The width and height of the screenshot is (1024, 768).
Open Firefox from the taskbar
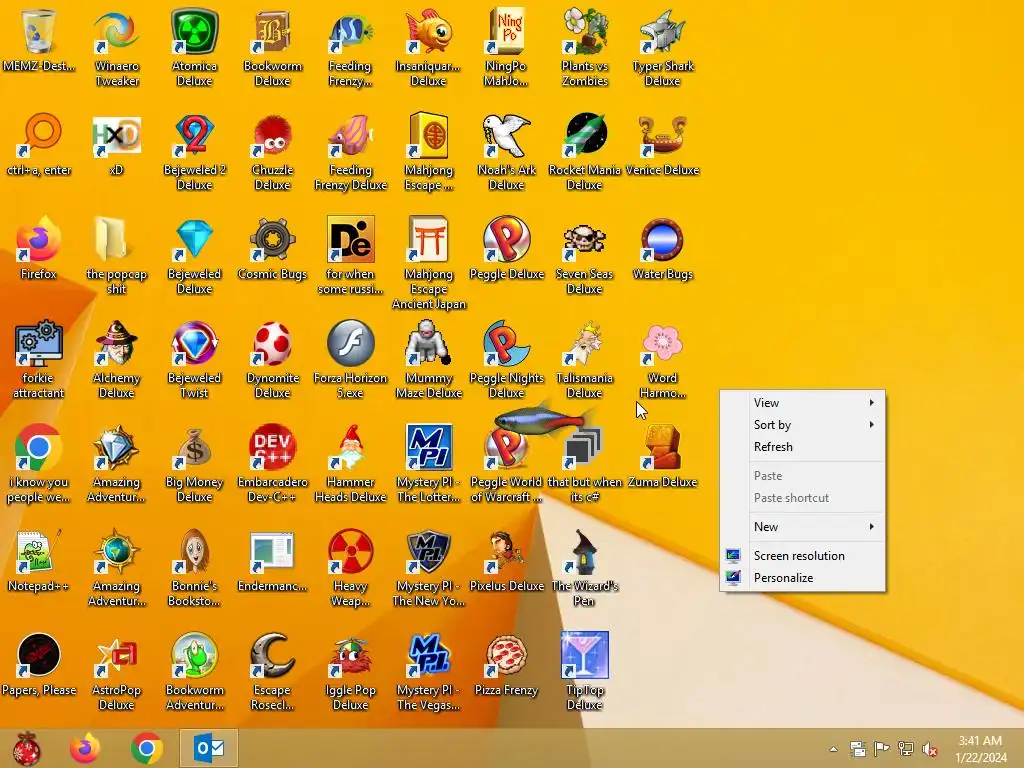coord(86,748)
